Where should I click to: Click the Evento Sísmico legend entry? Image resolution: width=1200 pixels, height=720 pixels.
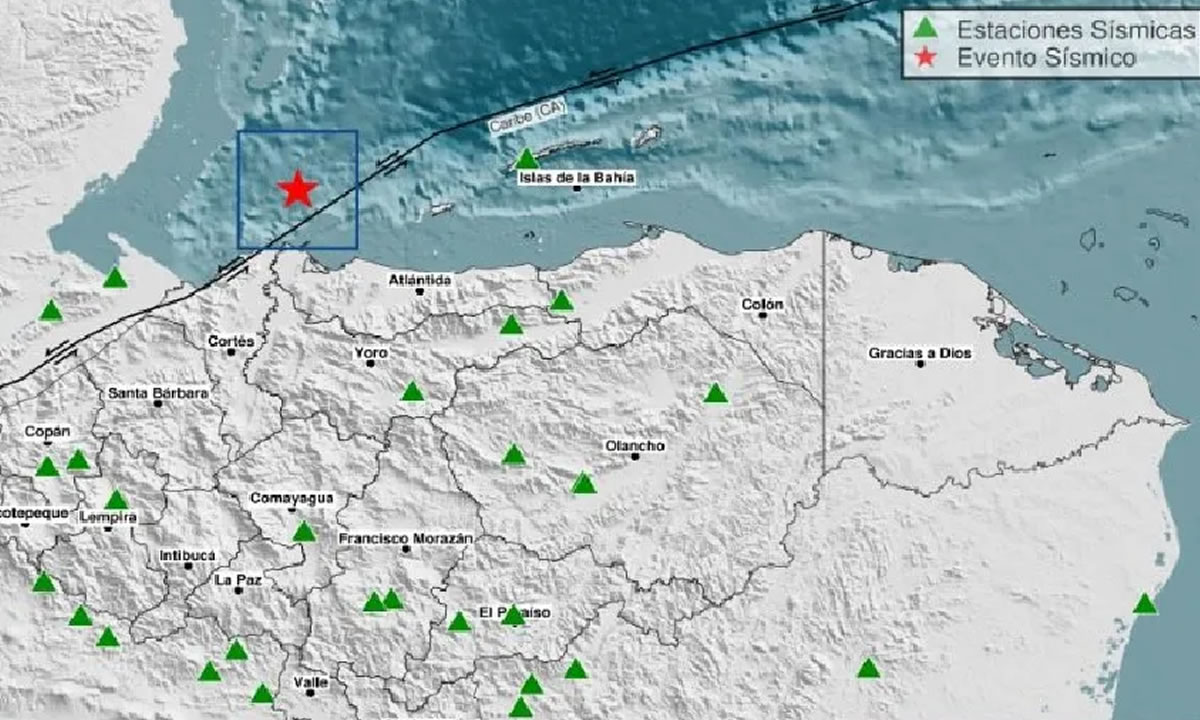(x=1046, y=58)
